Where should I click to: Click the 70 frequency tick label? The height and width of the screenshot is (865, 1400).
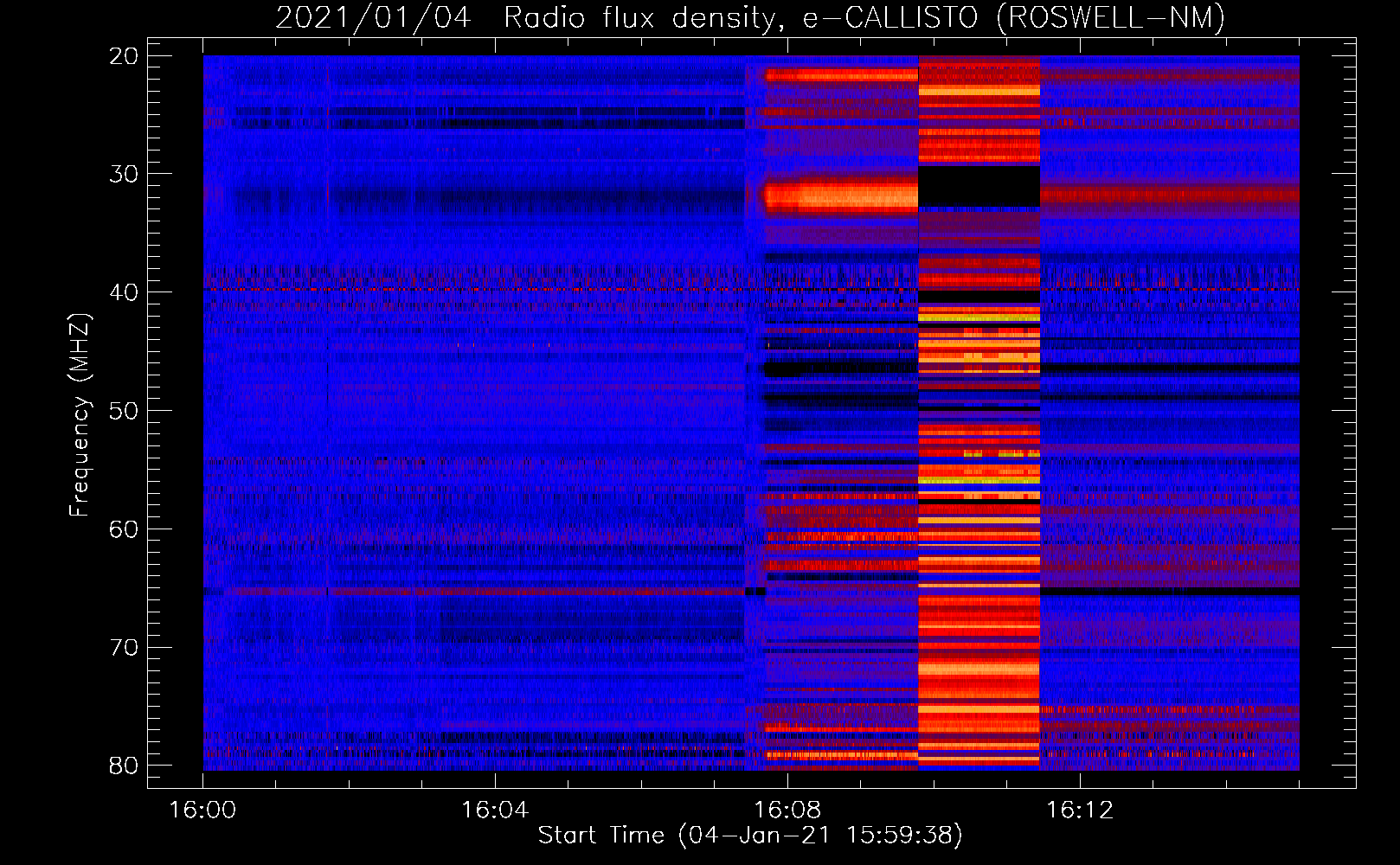coord(124,647)
